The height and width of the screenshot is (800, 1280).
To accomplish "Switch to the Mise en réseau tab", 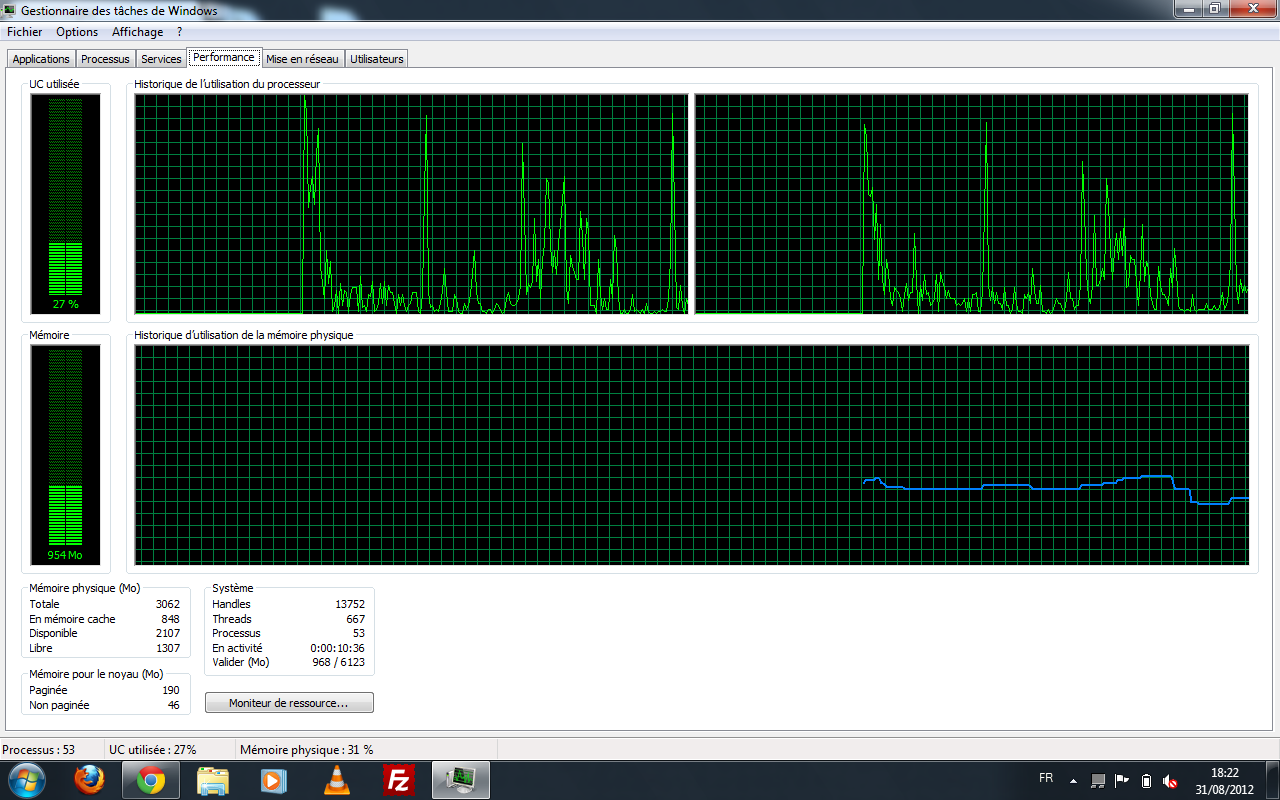I will pos(302,59).
